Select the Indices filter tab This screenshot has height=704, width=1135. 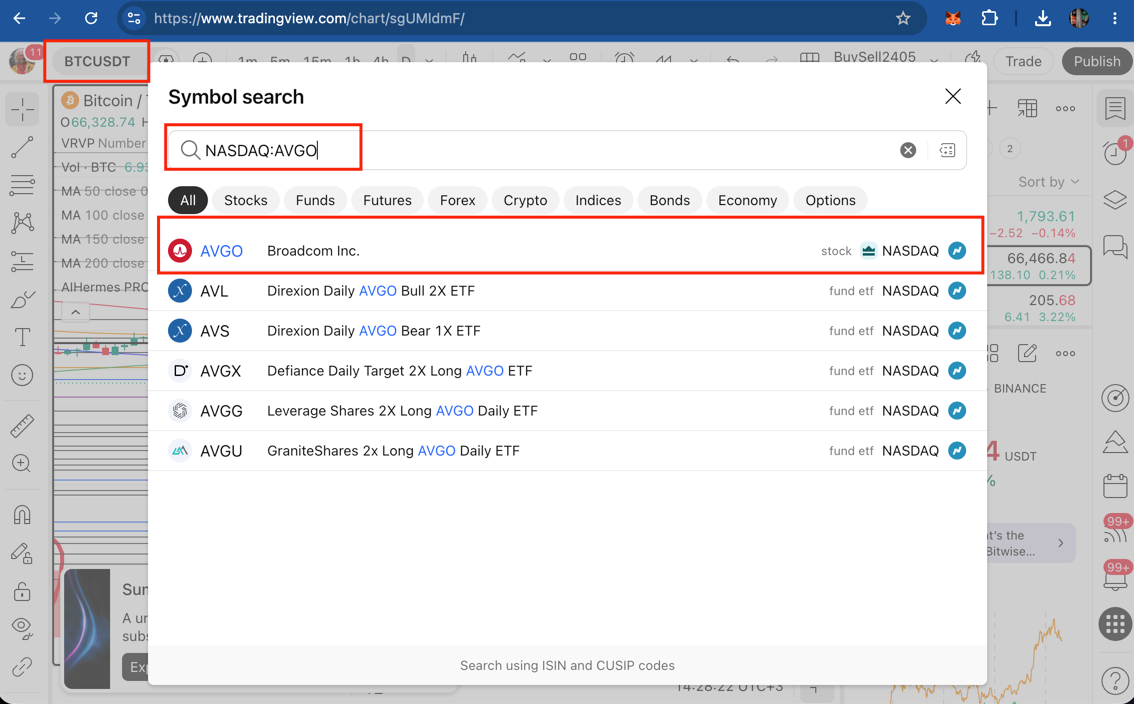pyautogui.click(x=598, y=200)
